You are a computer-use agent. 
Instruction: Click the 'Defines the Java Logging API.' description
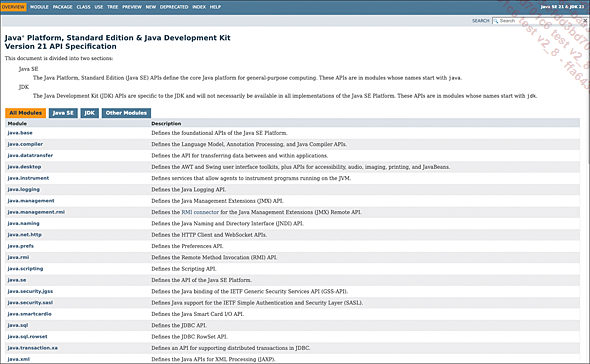pos(189,190)
